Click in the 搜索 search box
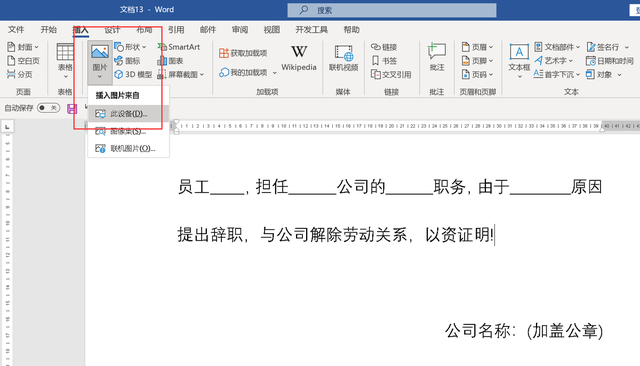640x366 pixels. [392, 10]
